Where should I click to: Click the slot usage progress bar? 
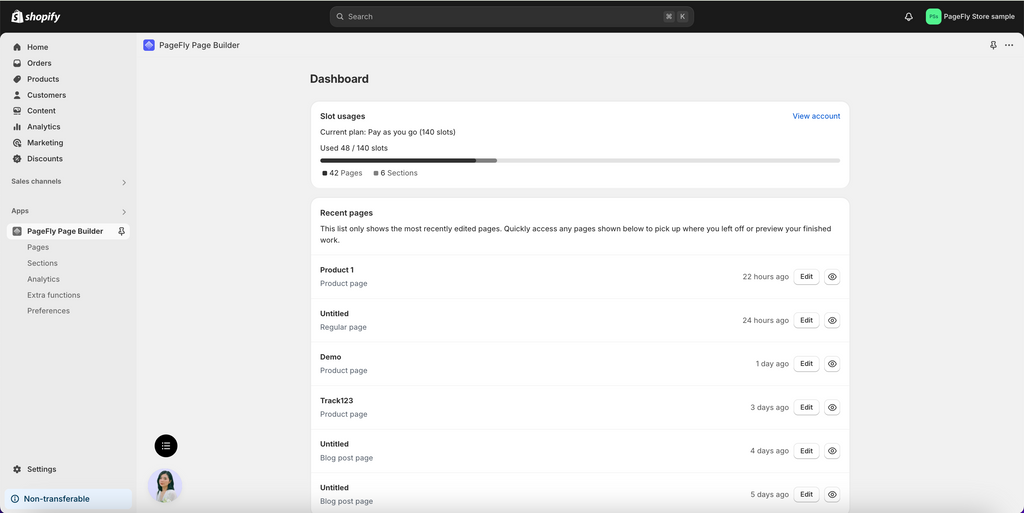coord(580,161)
